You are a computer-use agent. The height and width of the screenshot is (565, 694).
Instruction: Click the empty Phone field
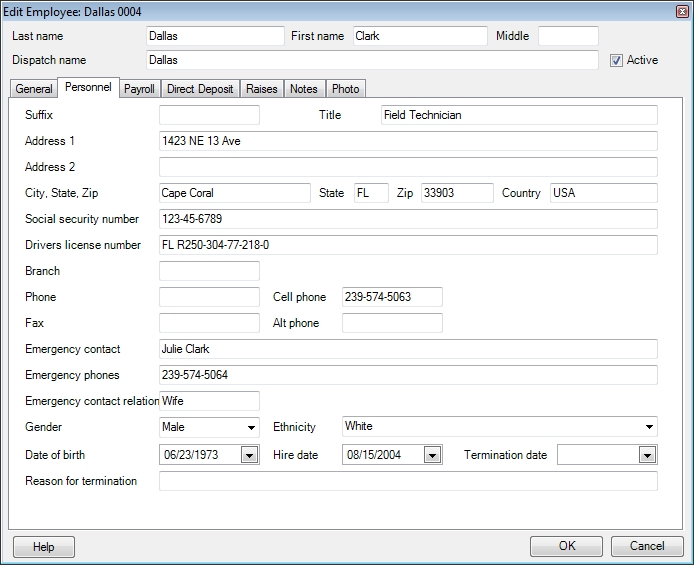tap(209, 297)
